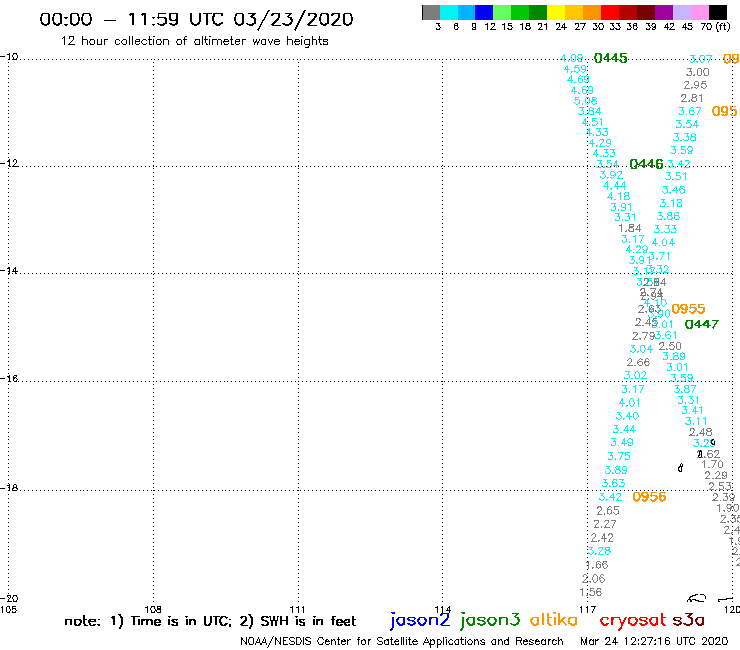Viewport: 740px width, 650px height.
Task: Click the date range title '00:00 – 11:59 UTC 03/23/2020'
Action: pos(196,19)
